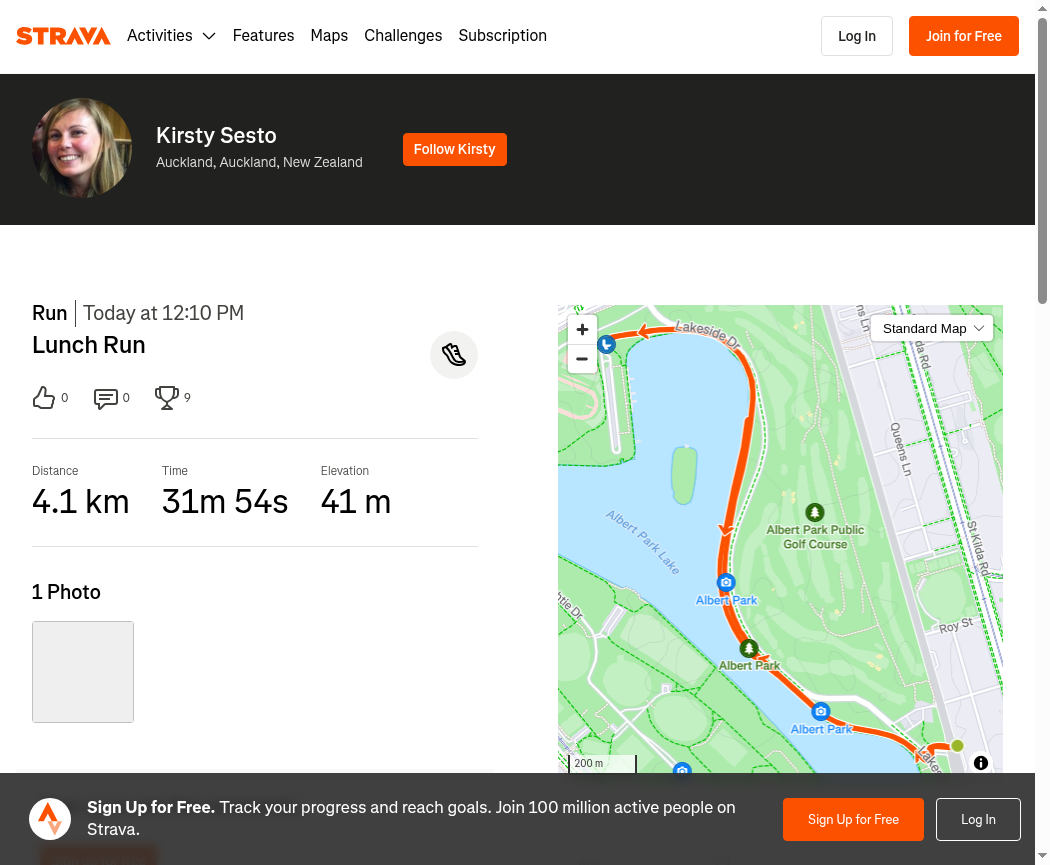Viewport: 1050px width, 865px height.
Task: Open the Maps menu item
Action: (329, 35)
